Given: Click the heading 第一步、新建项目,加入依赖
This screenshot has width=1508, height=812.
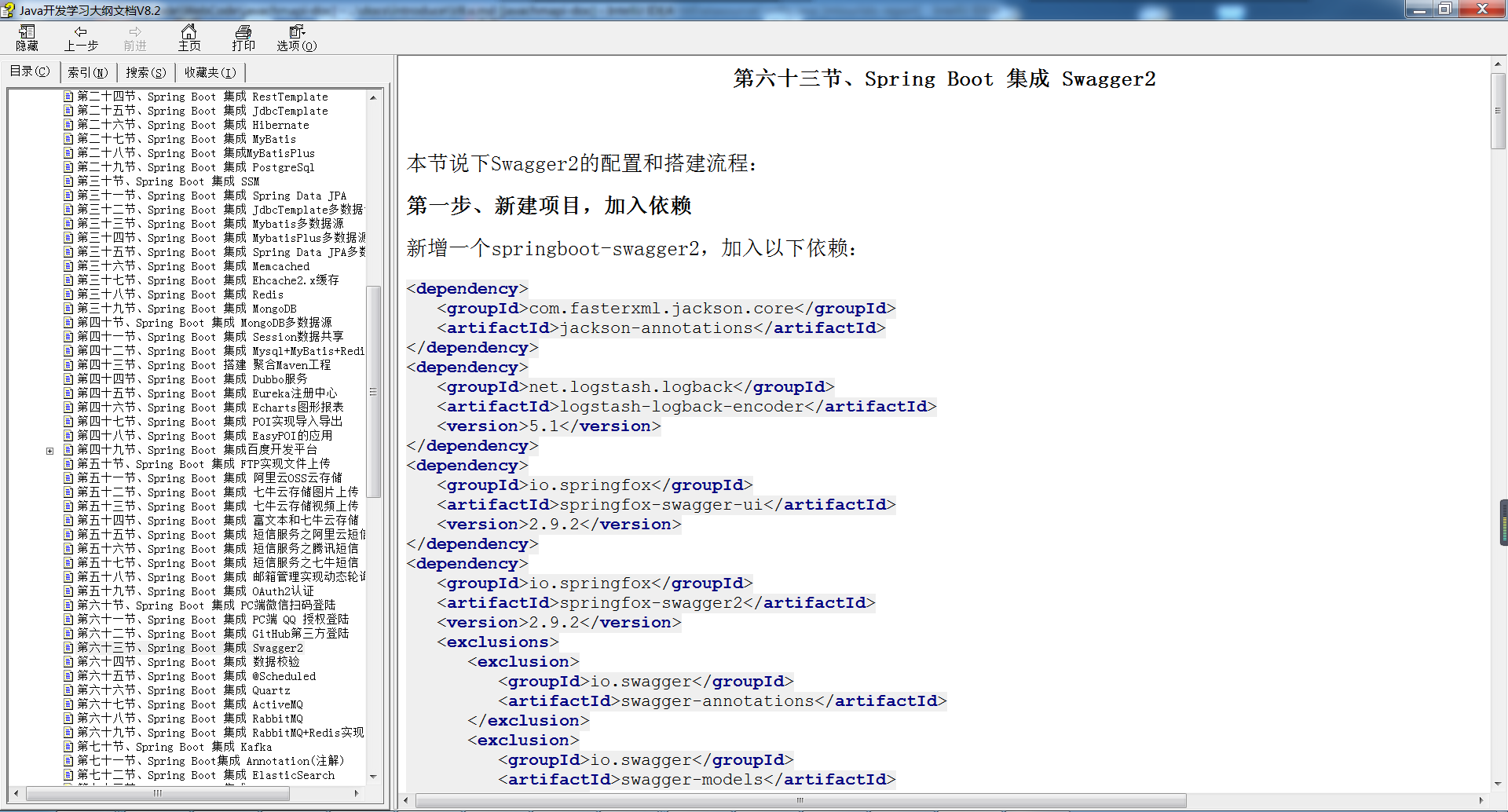Looking at the screenshot, I should [x=549, y=206].
